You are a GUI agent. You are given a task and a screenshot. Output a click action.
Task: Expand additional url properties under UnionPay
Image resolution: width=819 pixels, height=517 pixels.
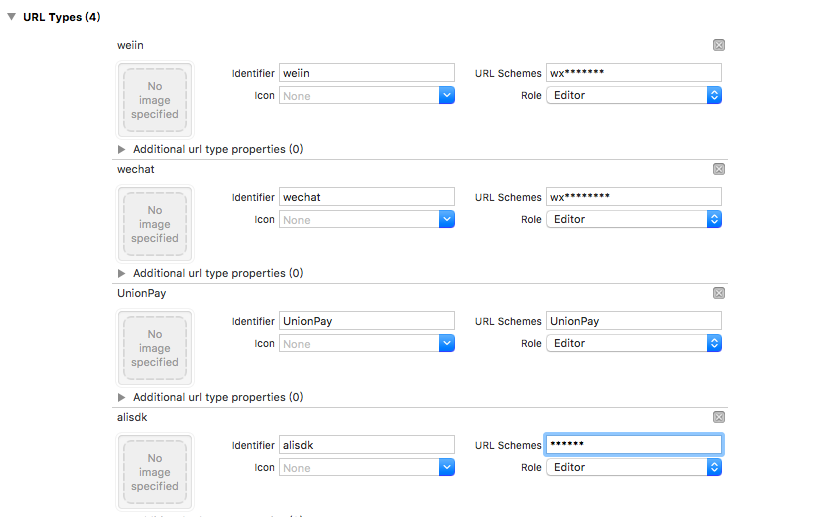(x=122, y=397)
